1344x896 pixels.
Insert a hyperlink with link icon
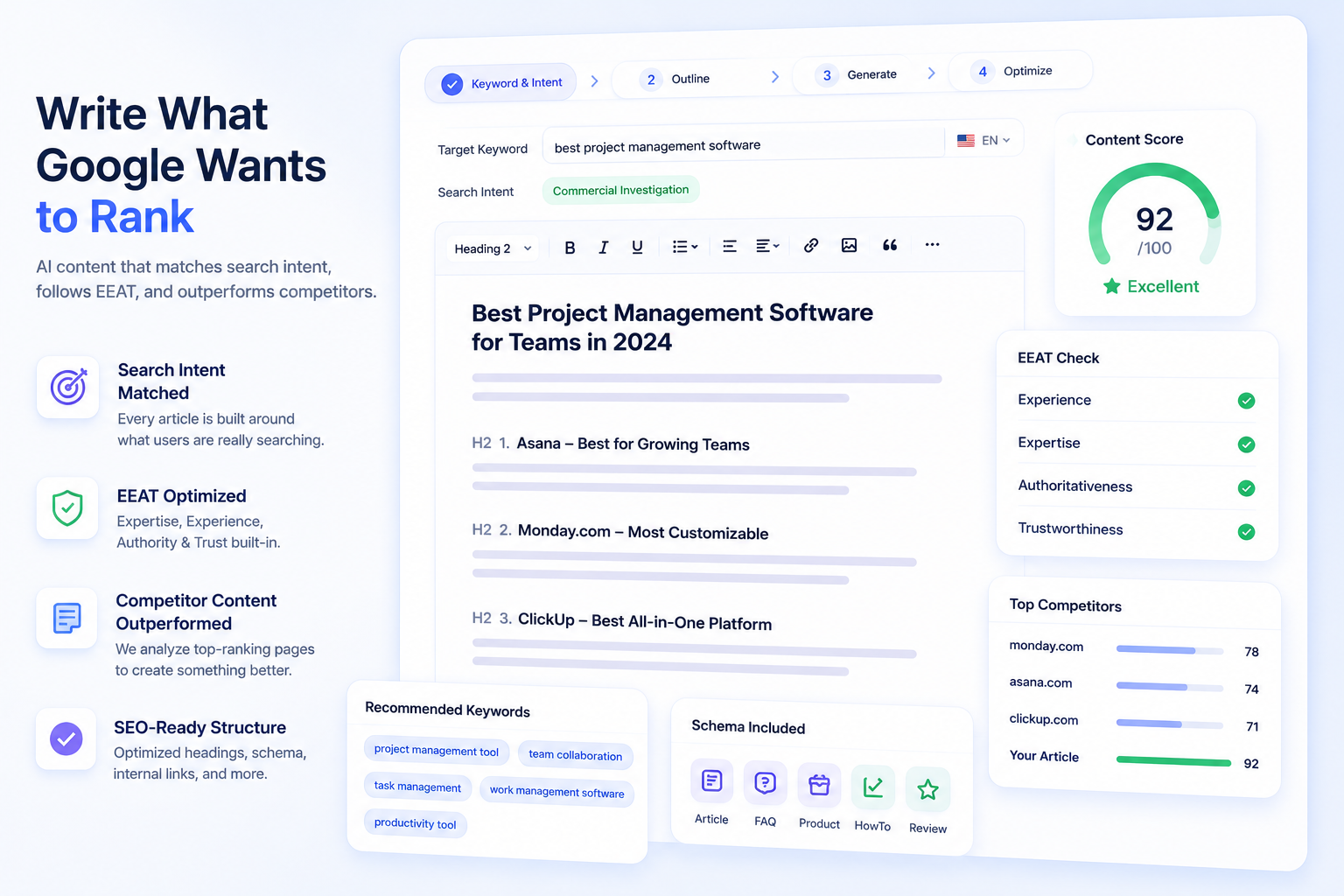[811, 245]
